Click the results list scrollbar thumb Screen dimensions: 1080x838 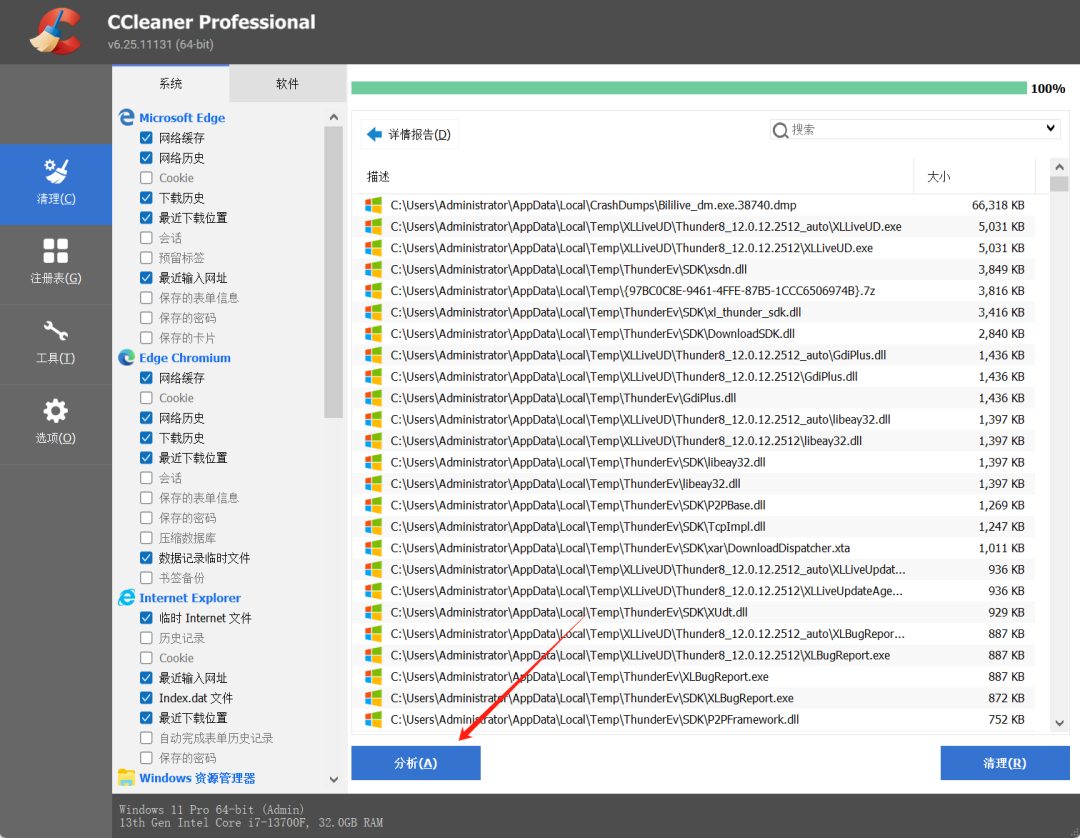tap(1059, 184)
